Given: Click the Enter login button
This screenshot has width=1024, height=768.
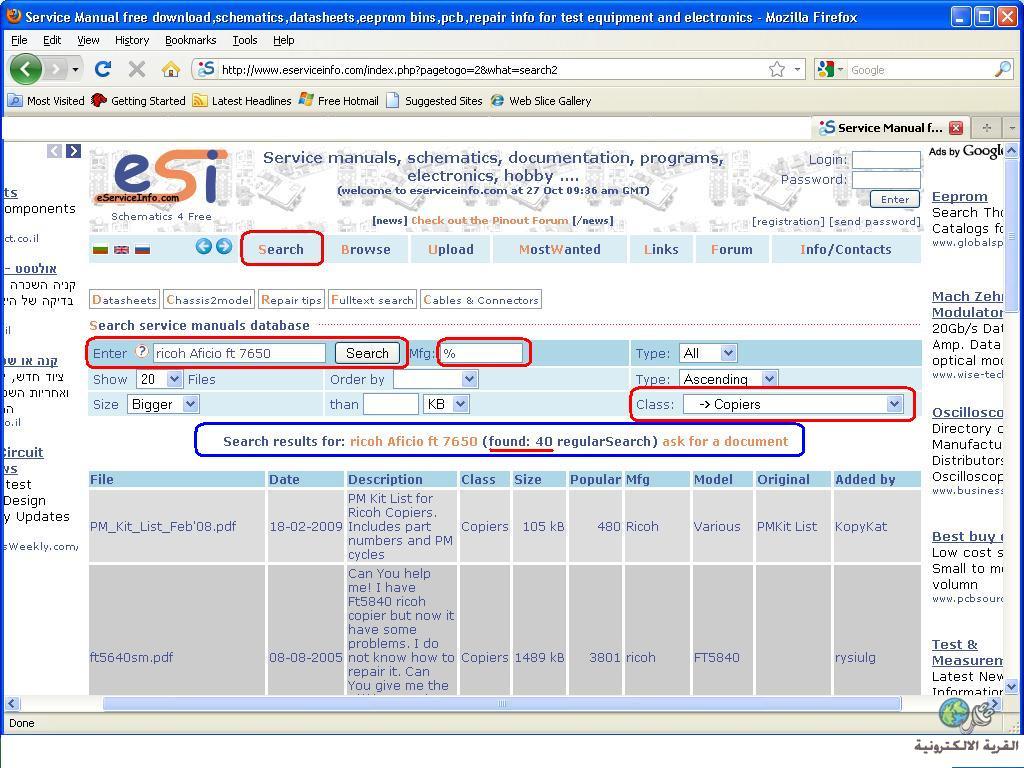Looking at the screenshot, I should (895, 199).
